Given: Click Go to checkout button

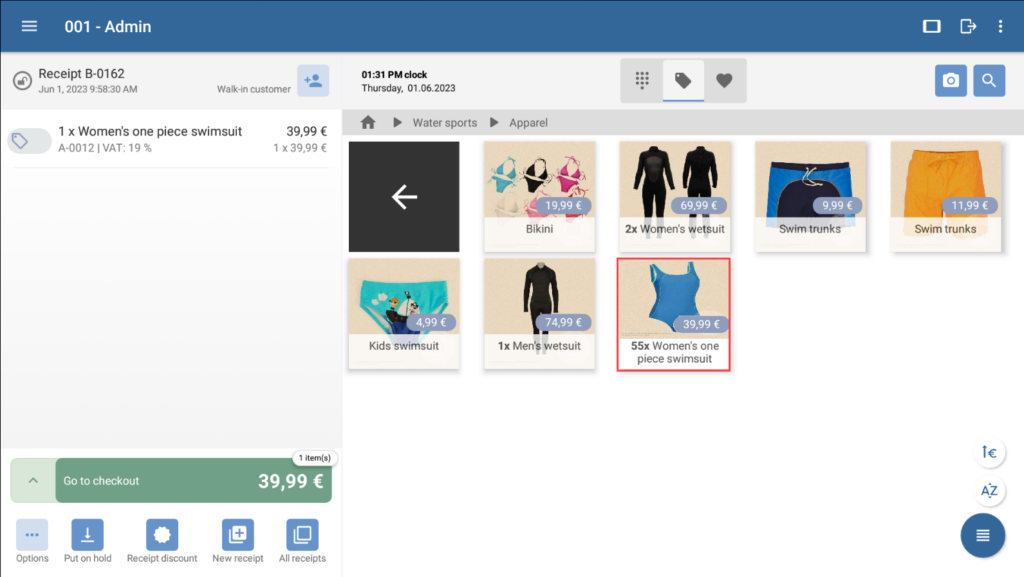Looking at the screenshot, I should click(192, 481).
